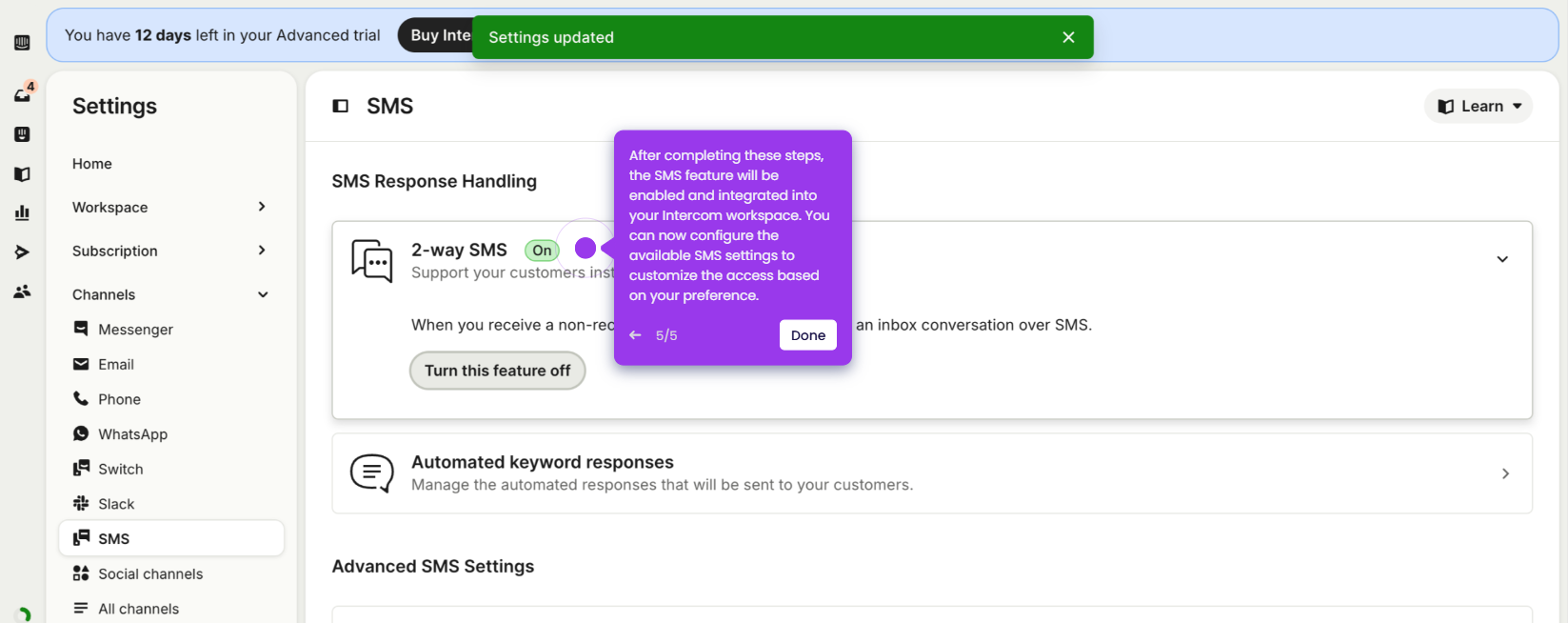Screen dimensions: 1568x623
Task: Open the Intercom home logo icon
Action: coord(22,43)
